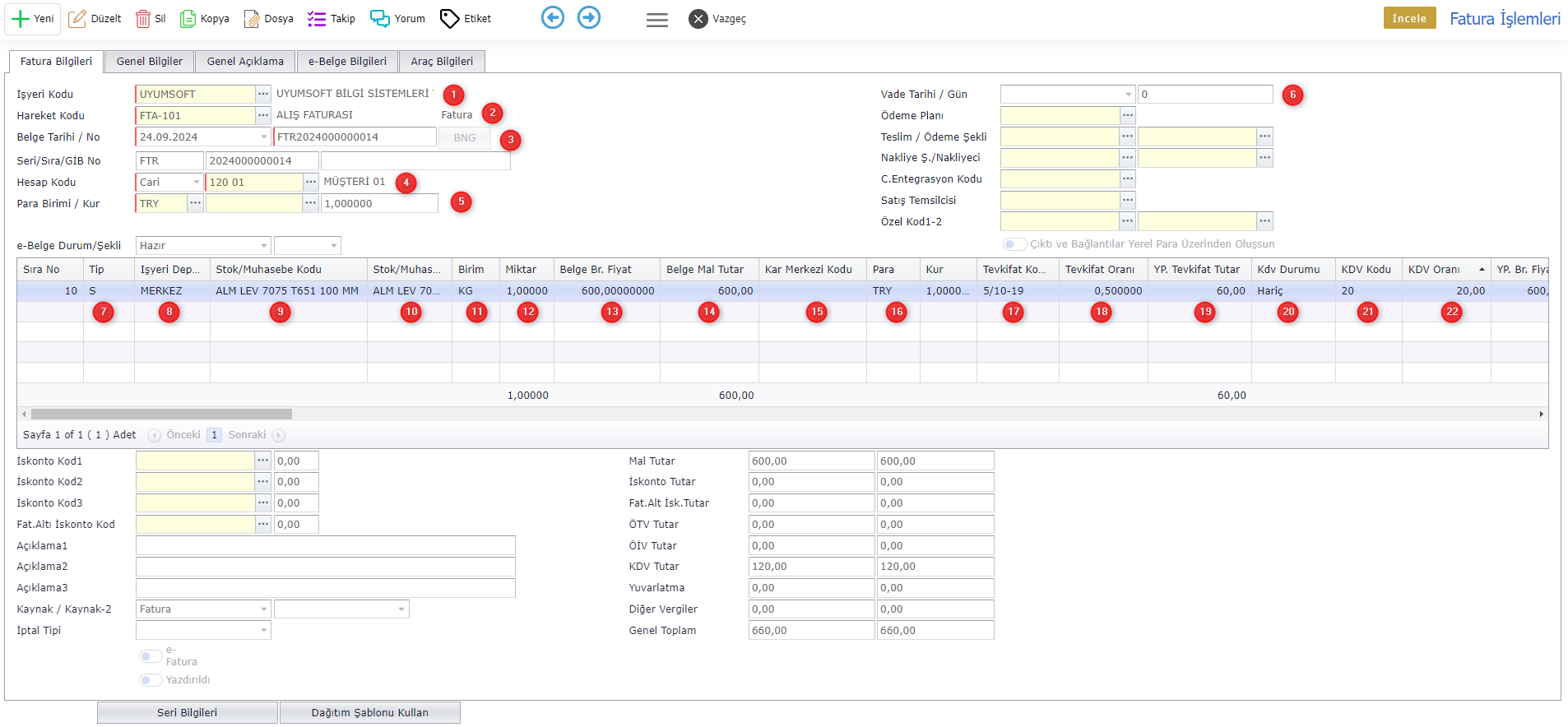Click Tevkifat Kodu cell 5/10-19
Viewport: 1568px width, 727px height.
pyautogui.click(x=1018, y=291)
